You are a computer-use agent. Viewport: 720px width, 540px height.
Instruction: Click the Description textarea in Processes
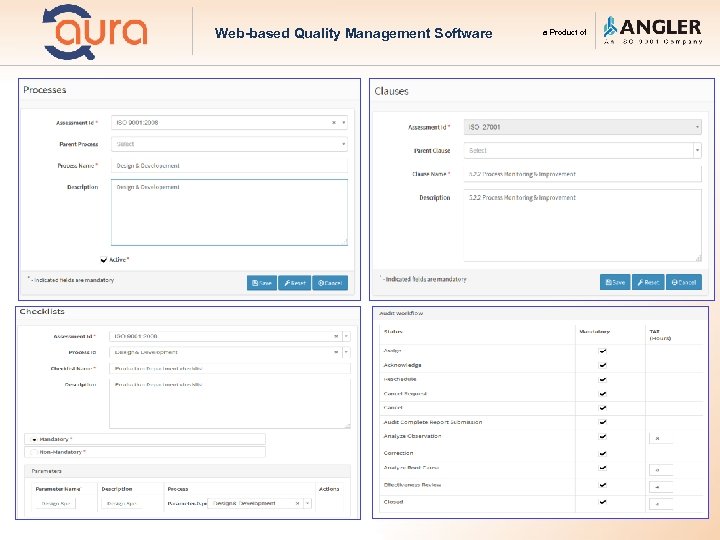(x=229, y=213)
